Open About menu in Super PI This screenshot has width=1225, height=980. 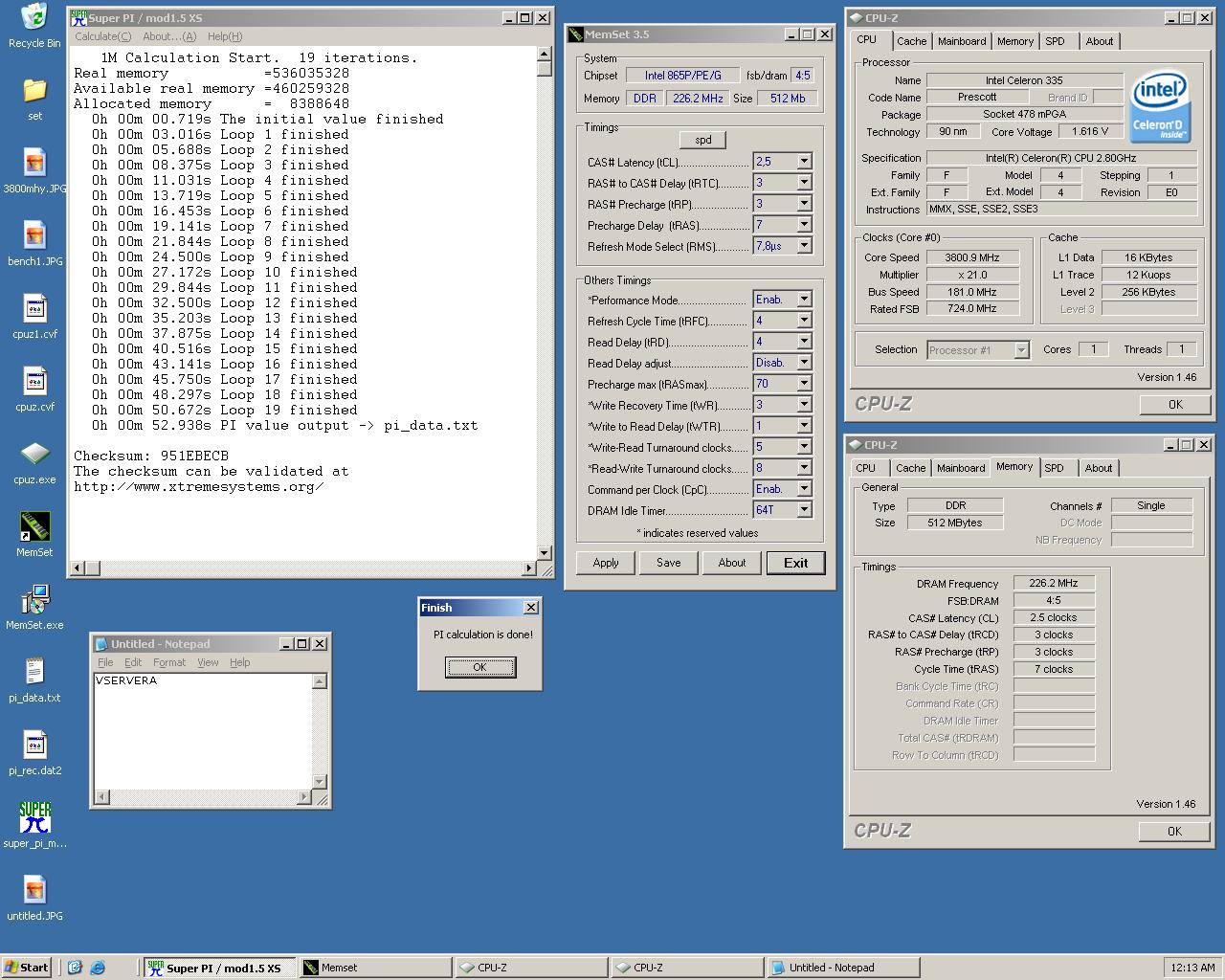point(169,36)
